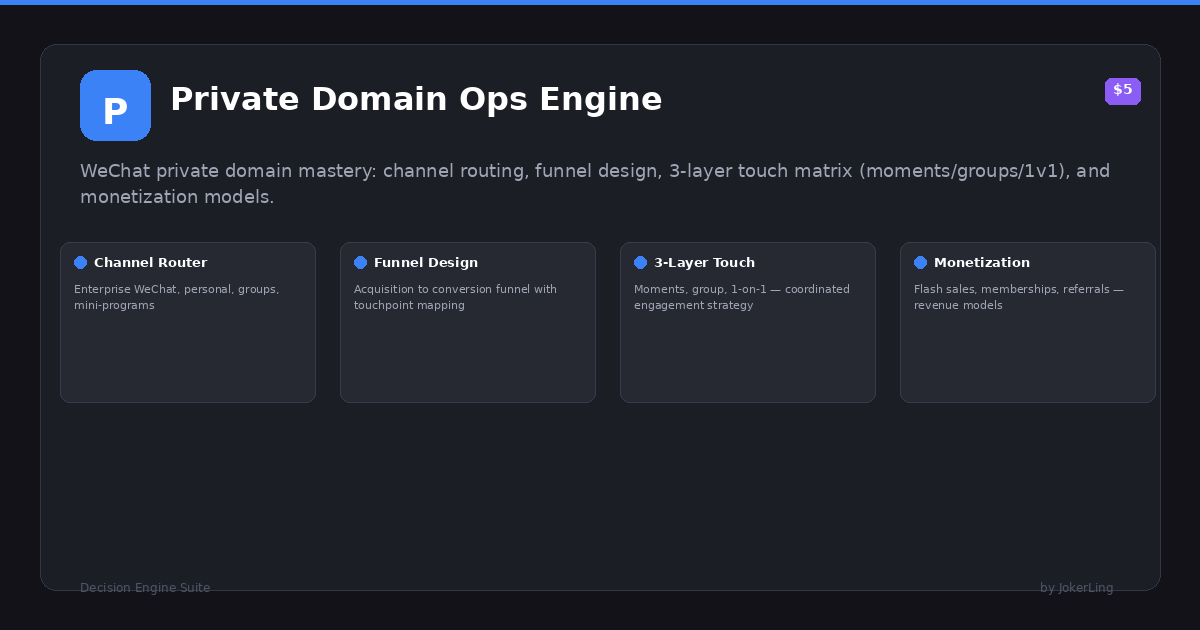Select the Monetization card heading
The width and height of the screenshot is (1200, 630).
[x=982, y=263]
